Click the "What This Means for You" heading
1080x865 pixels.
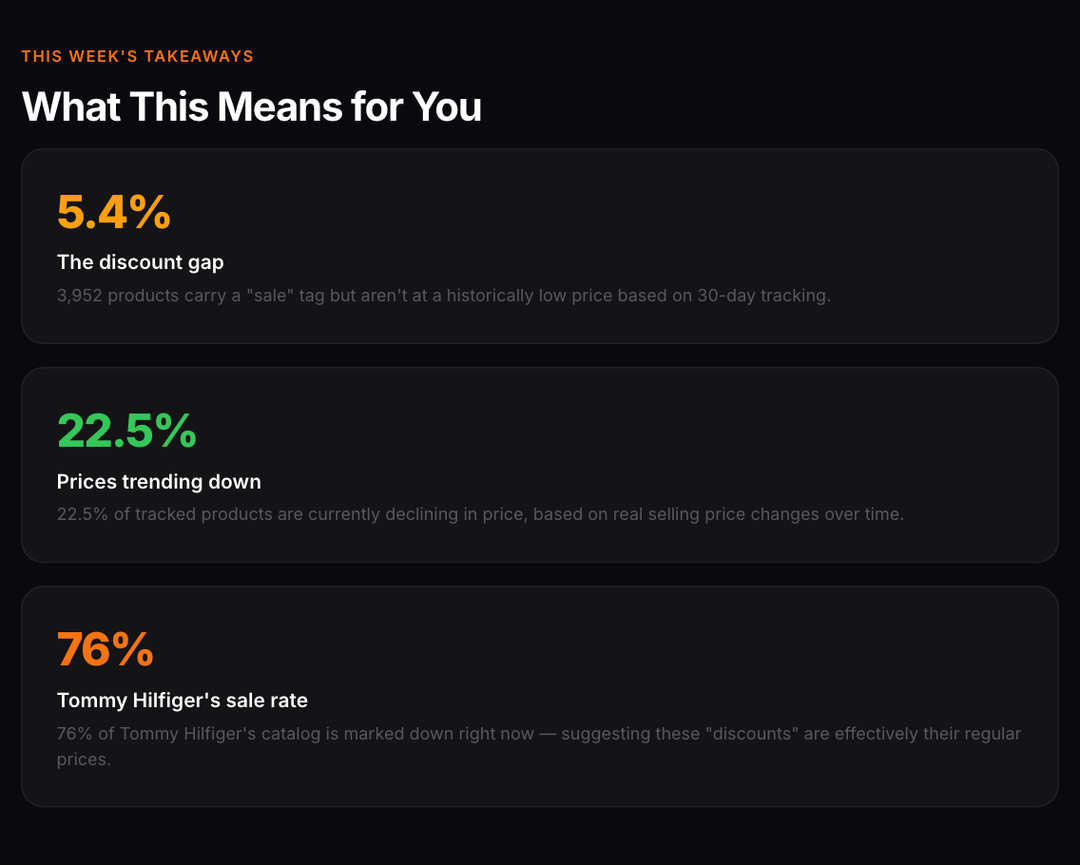(251, 106)
